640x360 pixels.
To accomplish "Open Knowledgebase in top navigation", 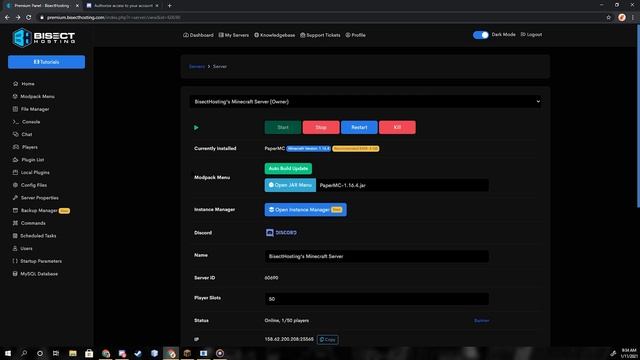I will point(274,35).
